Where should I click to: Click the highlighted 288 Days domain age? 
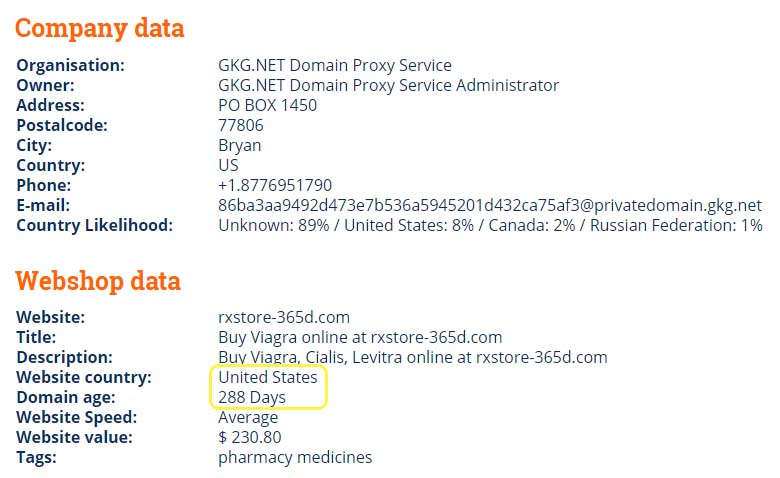(x=252, y=397)
